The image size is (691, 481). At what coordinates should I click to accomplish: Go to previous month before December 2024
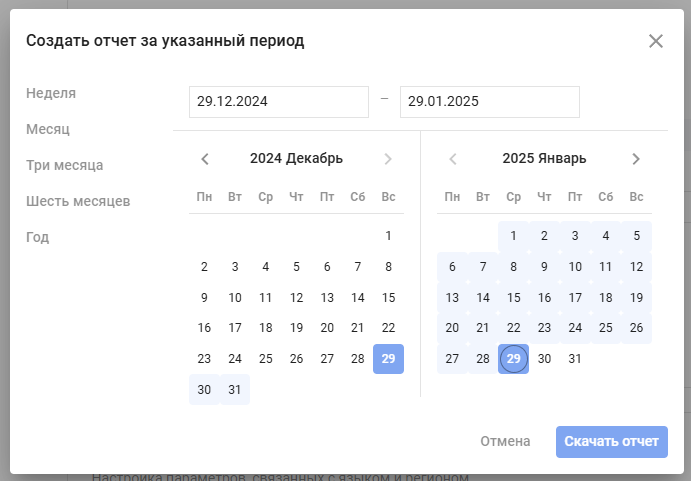[205, 159]
